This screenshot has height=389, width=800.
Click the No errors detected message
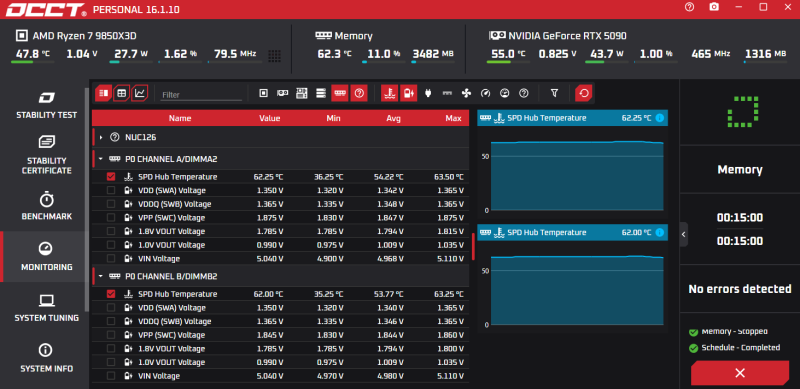(740, 289)
